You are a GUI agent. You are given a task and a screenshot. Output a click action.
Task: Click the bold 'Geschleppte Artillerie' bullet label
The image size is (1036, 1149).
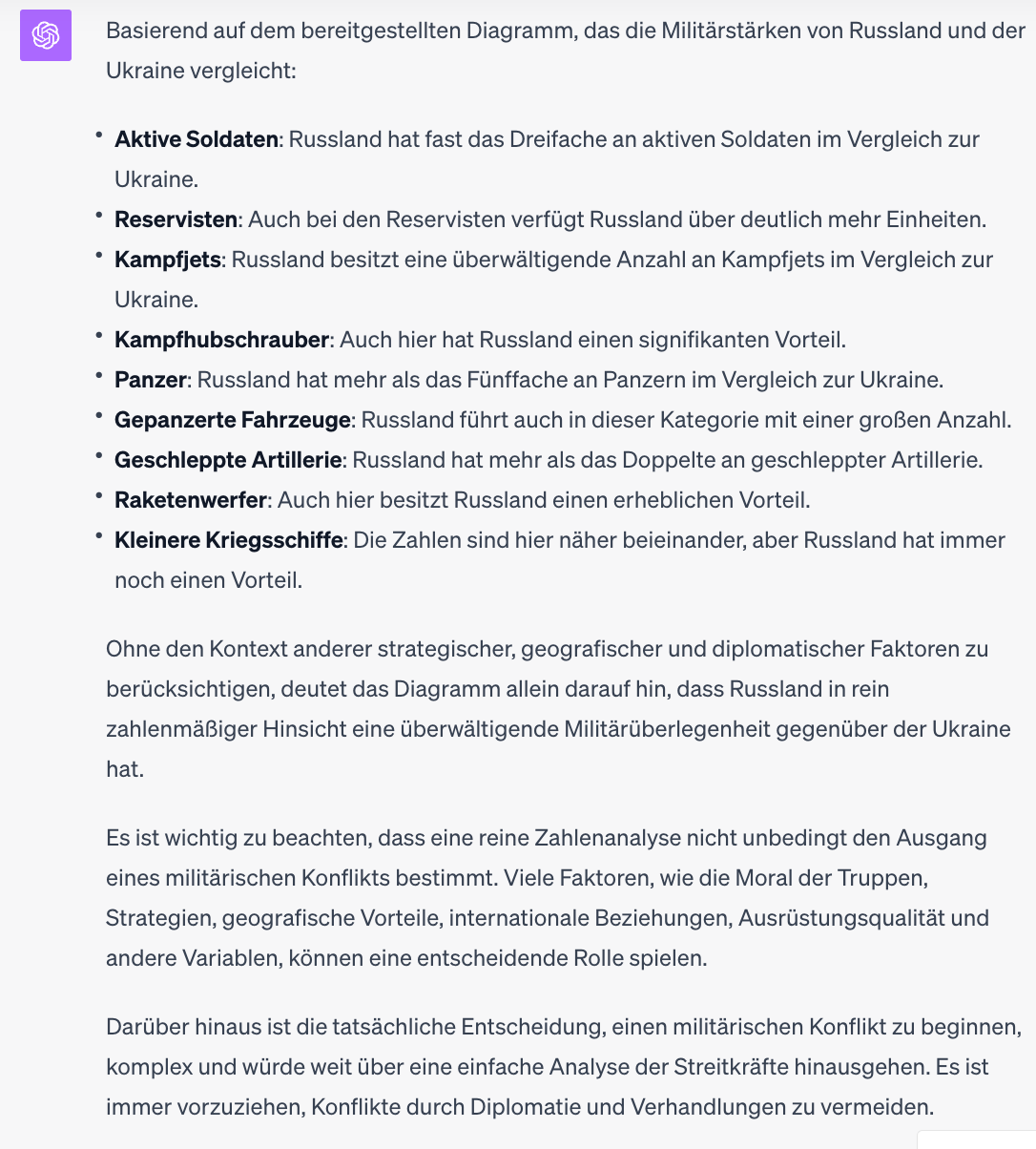(x=228, y=460)
